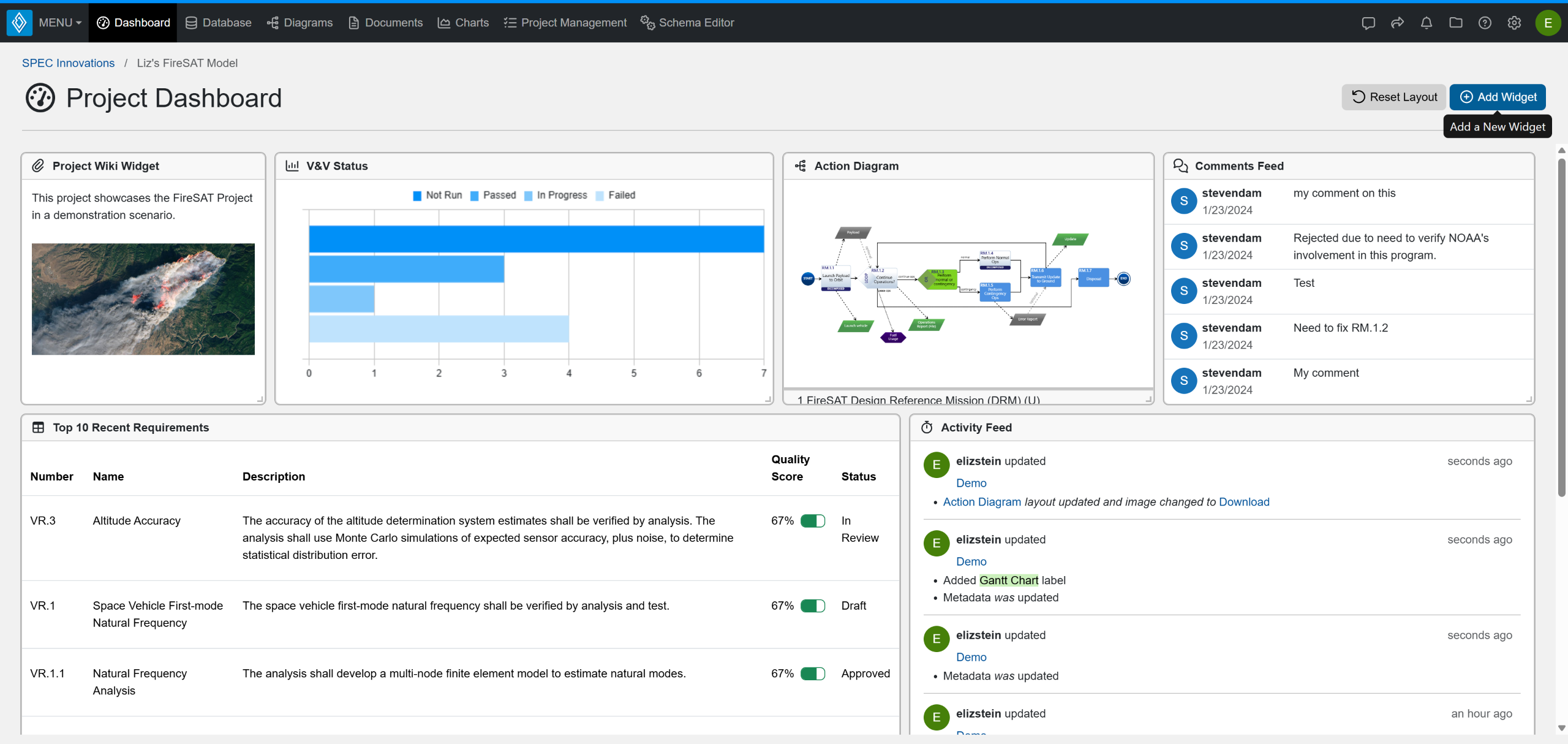
Task: Click the share arrow icon
Action: 1397,23
